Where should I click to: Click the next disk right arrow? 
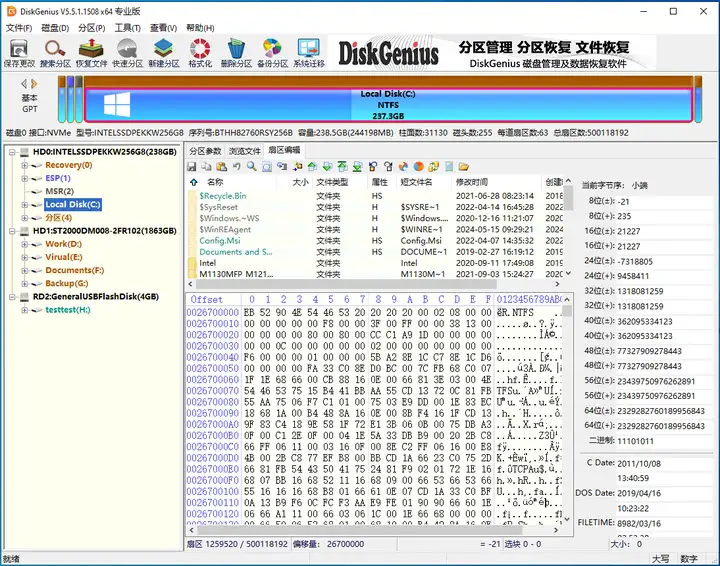(x=34, y=84)
